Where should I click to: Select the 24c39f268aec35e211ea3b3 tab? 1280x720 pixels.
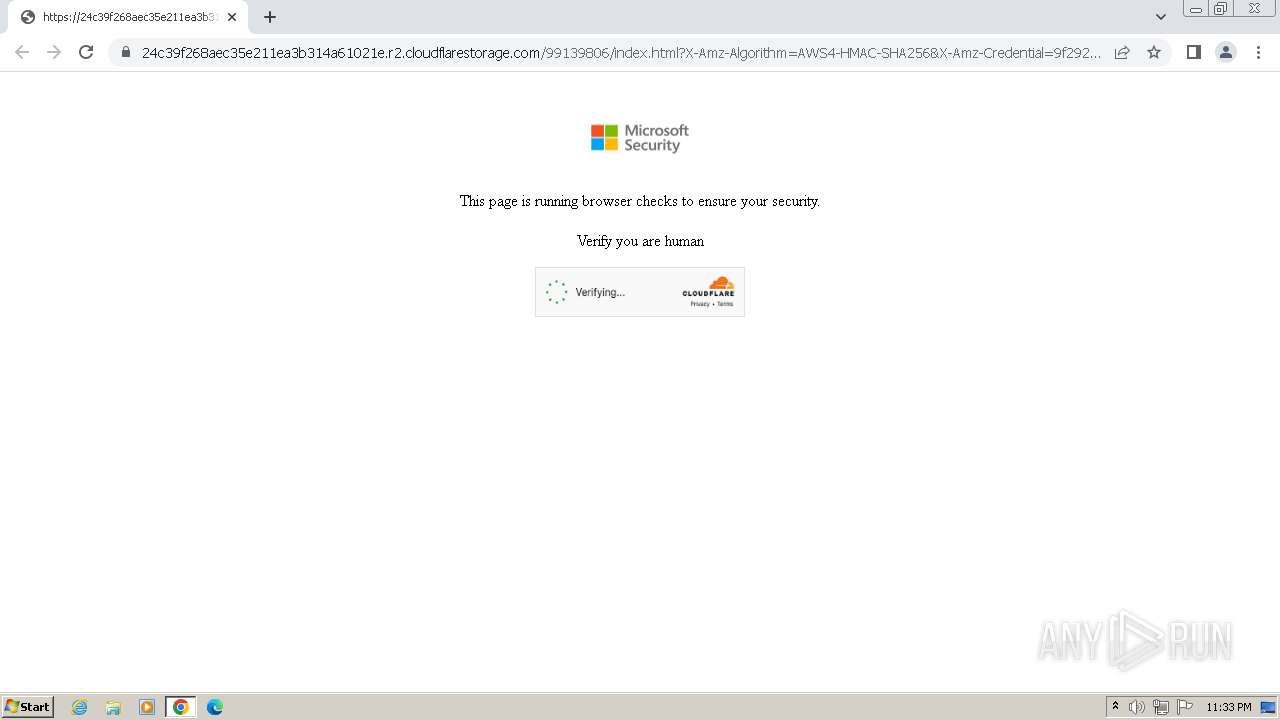(x=128, y=17)
